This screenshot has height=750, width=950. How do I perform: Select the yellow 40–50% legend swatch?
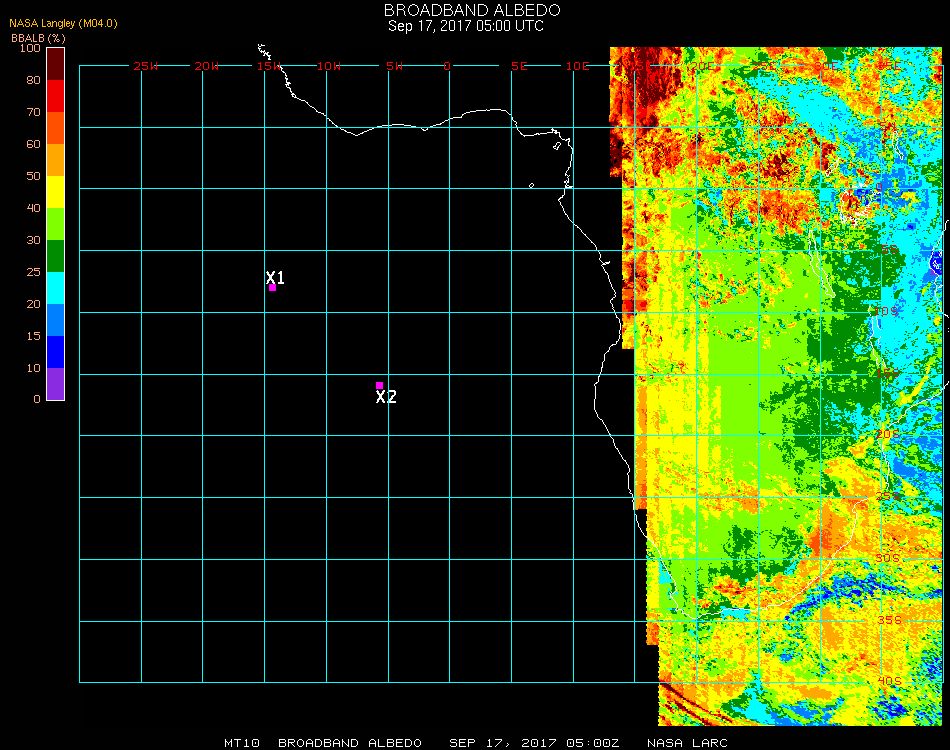pyautogui.click(x=55, y=191)
